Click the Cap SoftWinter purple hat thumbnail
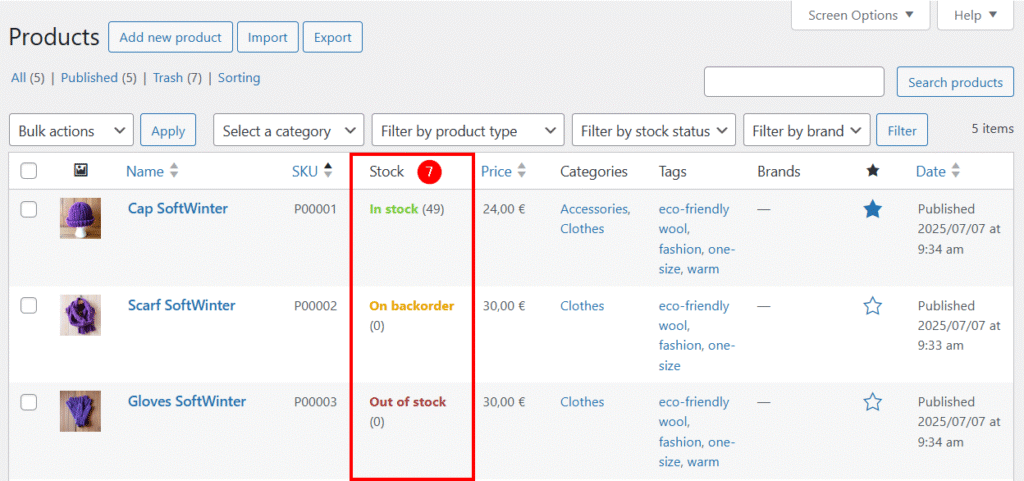This screenshot has height=481, width=1024. tap(80, 218)
